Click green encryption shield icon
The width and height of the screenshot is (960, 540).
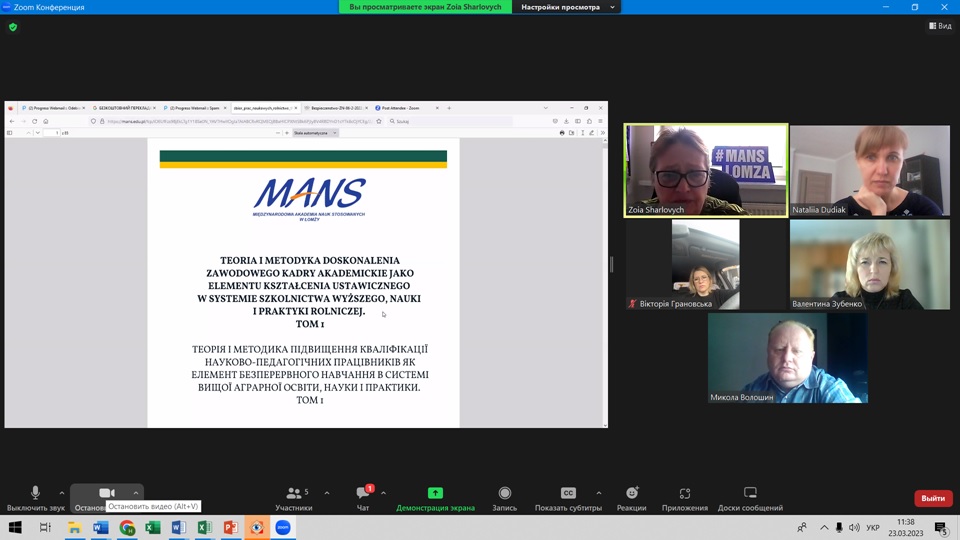pos(13,27)
